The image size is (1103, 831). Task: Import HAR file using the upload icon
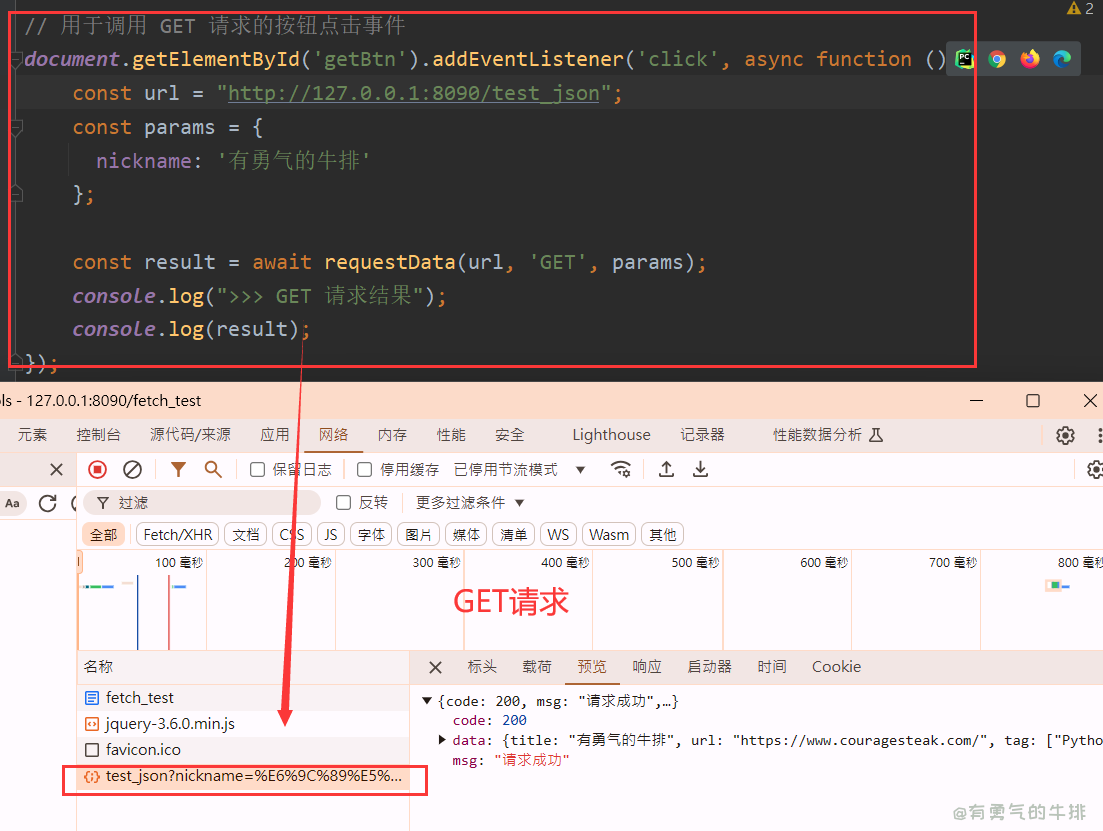[x=667, y=469]
